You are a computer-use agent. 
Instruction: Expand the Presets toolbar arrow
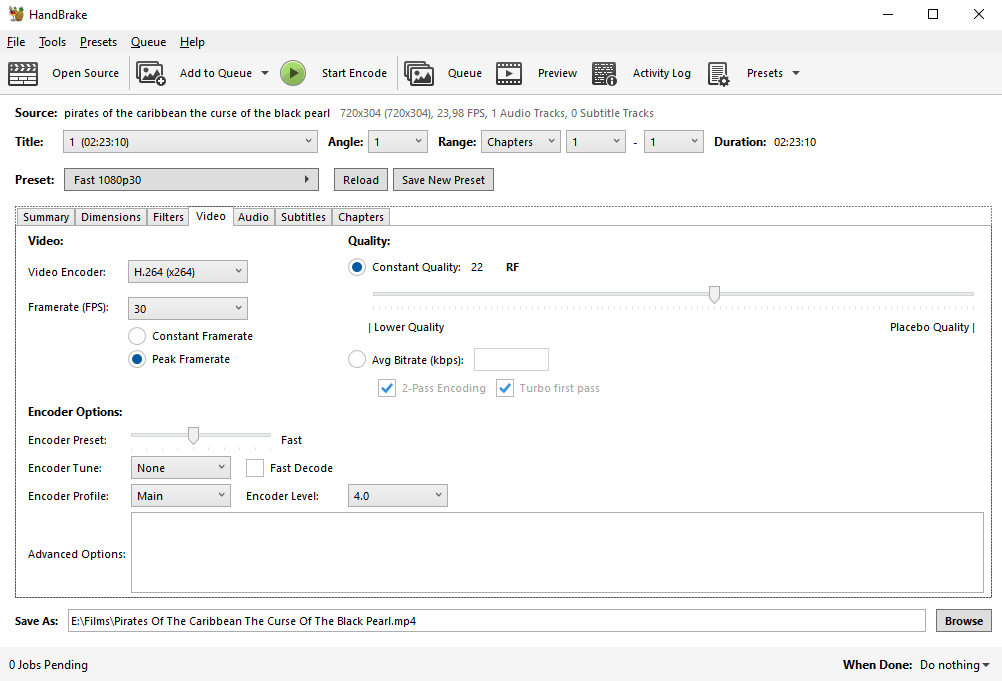pos(796,73)
